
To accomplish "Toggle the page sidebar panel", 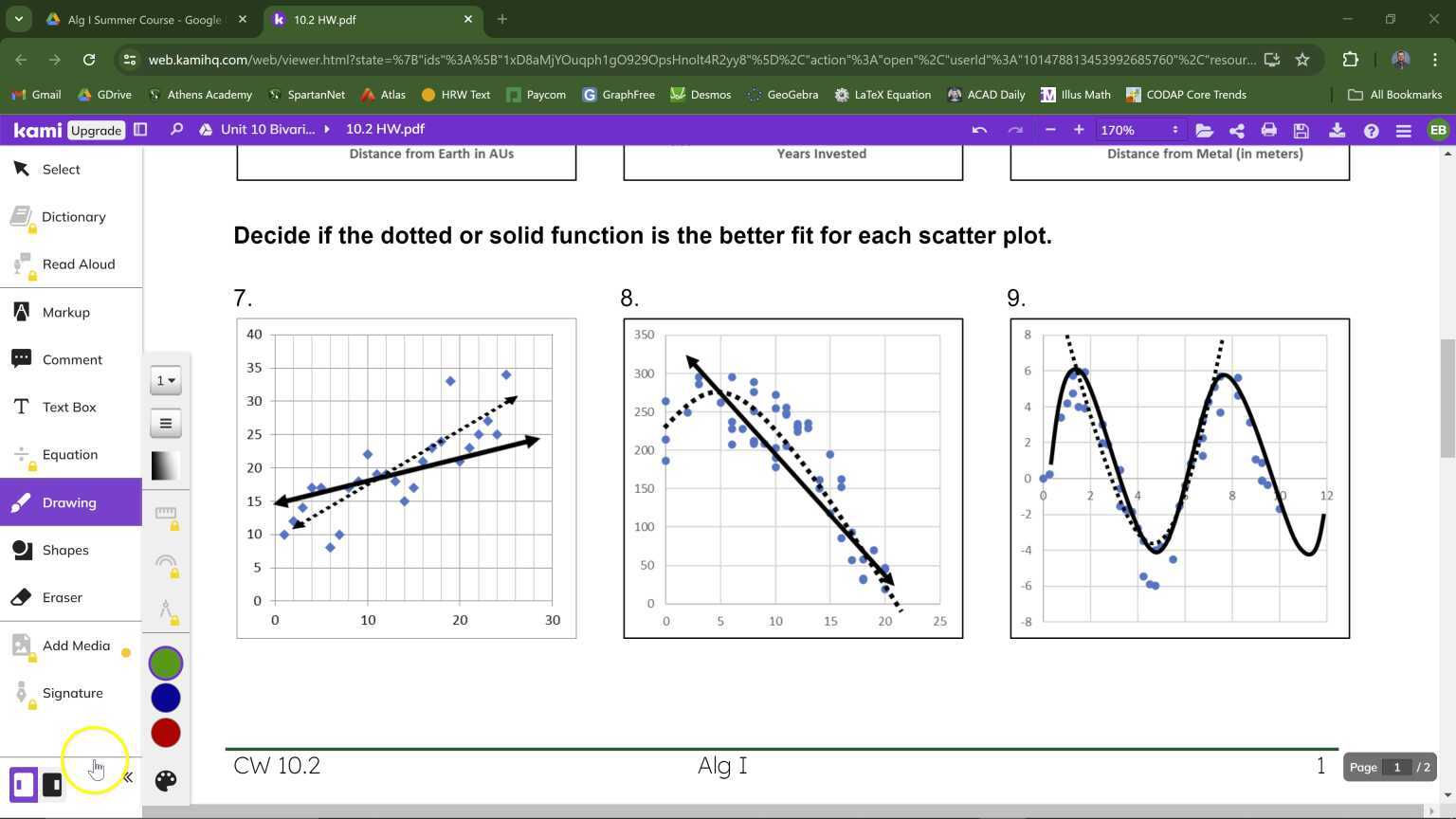I will 140,130.
